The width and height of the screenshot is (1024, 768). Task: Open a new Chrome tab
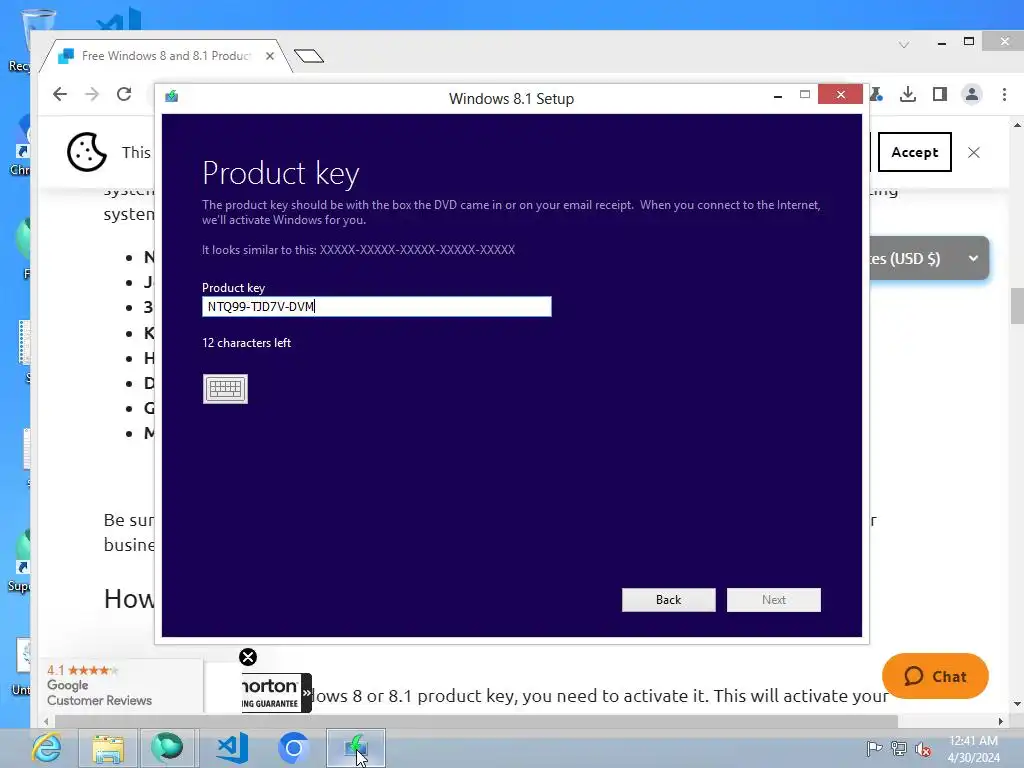pyautogui.click(x=309, y=56)
